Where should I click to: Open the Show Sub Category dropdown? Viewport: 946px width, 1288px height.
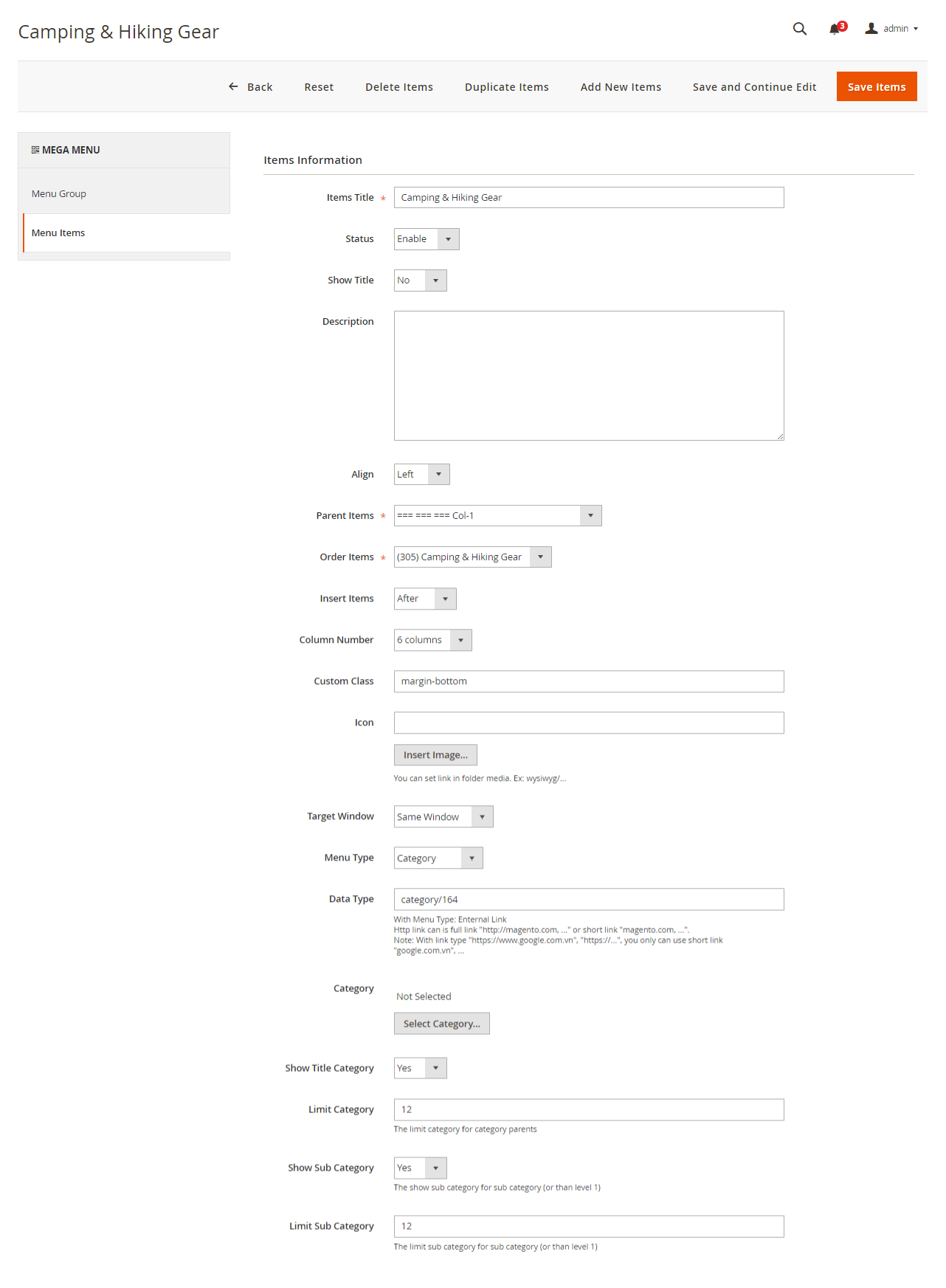pos(421,1168)
